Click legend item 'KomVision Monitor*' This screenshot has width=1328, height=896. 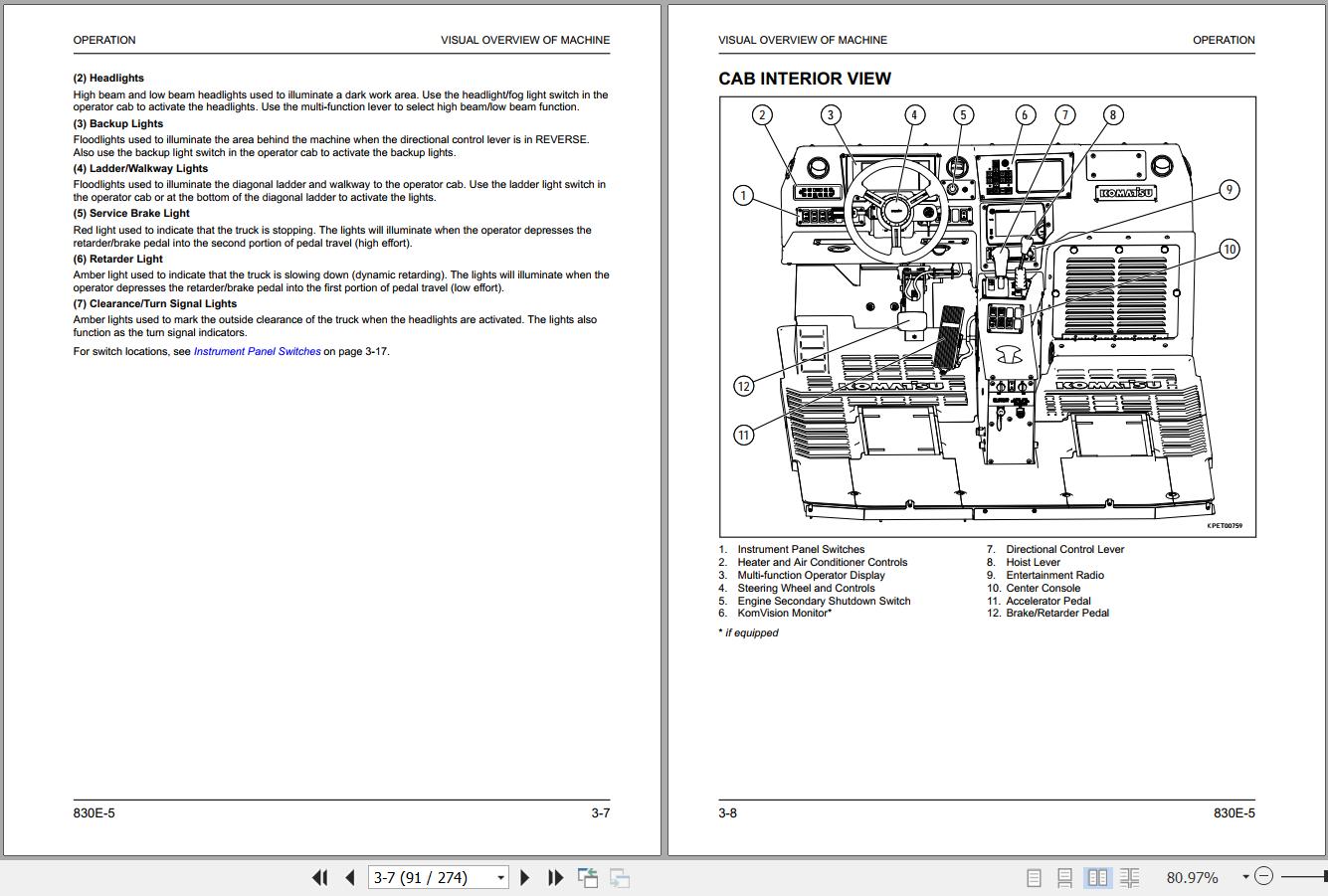784,613
